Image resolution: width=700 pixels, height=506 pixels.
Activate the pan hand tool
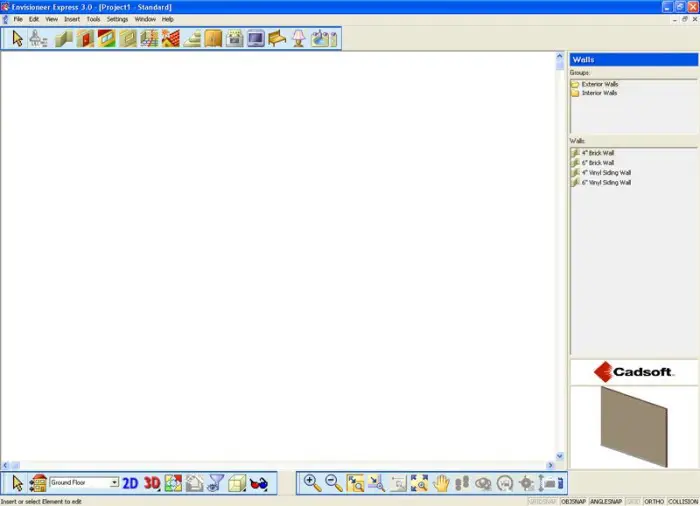(441, 483)
